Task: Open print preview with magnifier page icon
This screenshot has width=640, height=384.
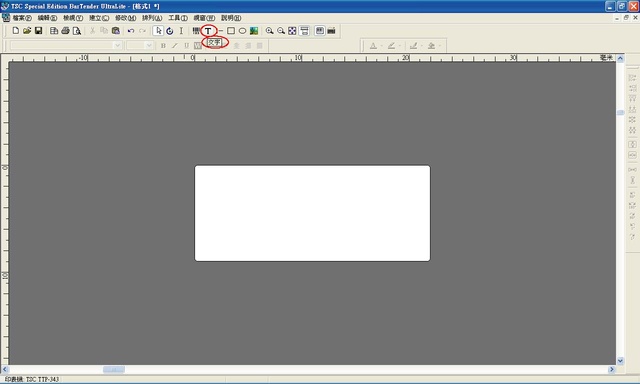Action: 77,31
